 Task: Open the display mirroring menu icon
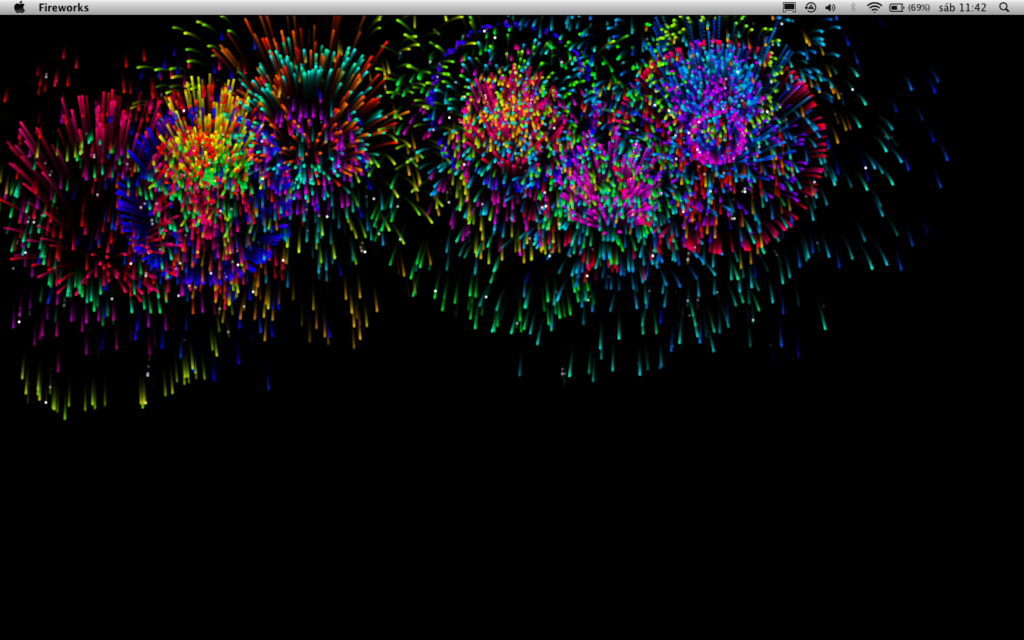(x=788, y=7)
